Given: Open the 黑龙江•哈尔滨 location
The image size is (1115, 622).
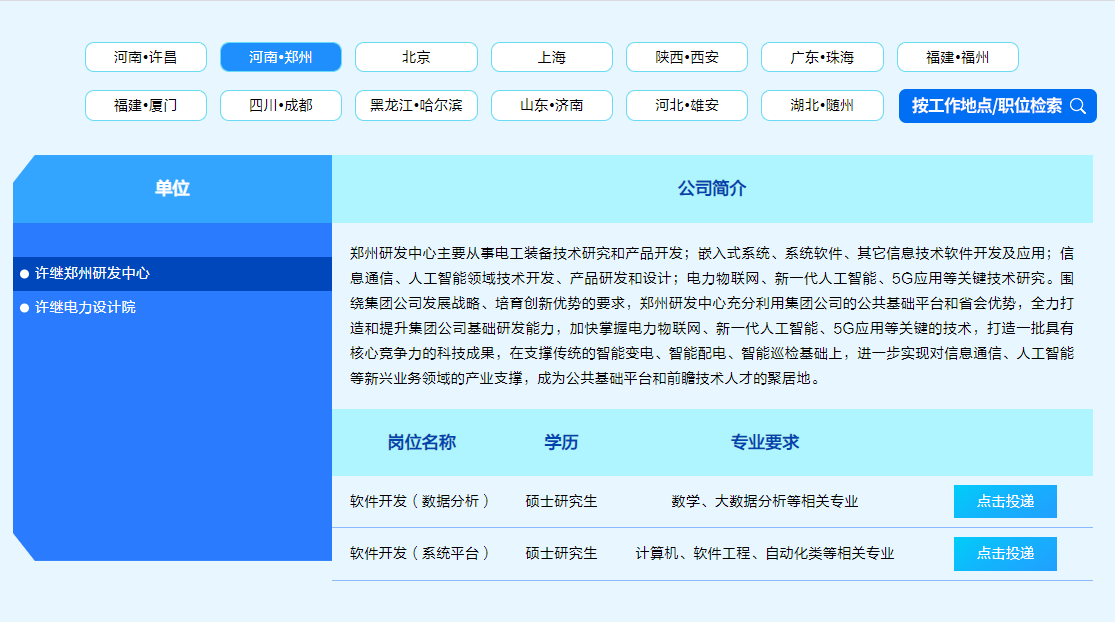Looking at the screenshot, I should point(416,105).
